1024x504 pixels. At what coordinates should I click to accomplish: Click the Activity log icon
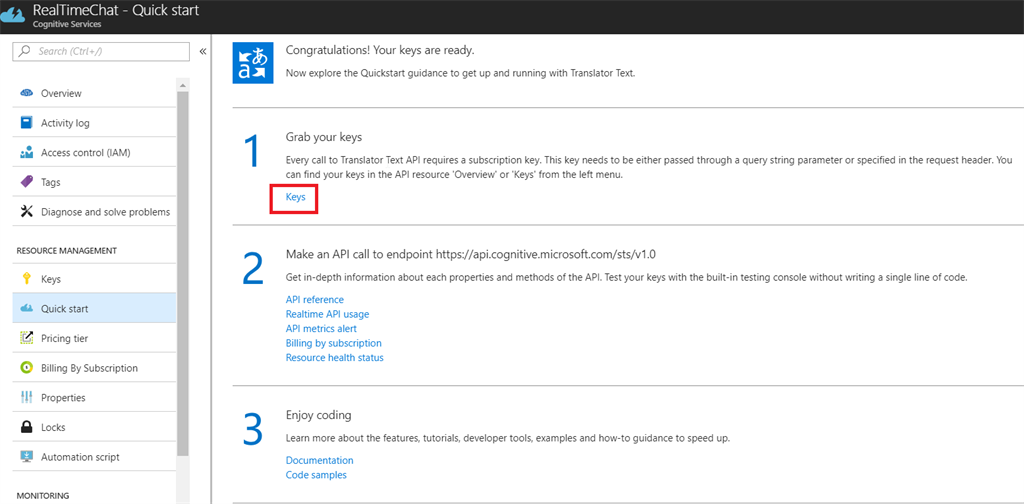[x=27, y=123]
